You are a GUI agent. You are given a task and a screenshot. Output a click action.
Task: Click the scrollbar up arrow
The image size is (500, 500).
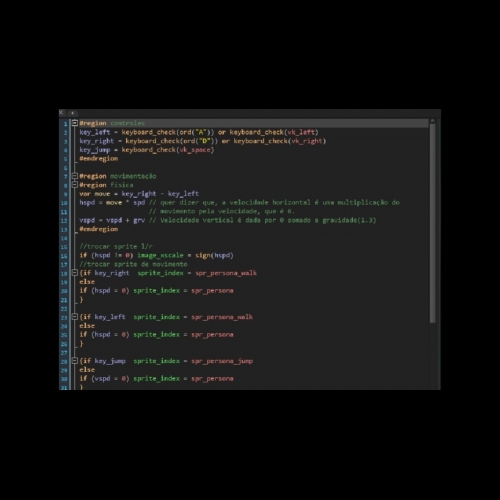click(432, 121)
